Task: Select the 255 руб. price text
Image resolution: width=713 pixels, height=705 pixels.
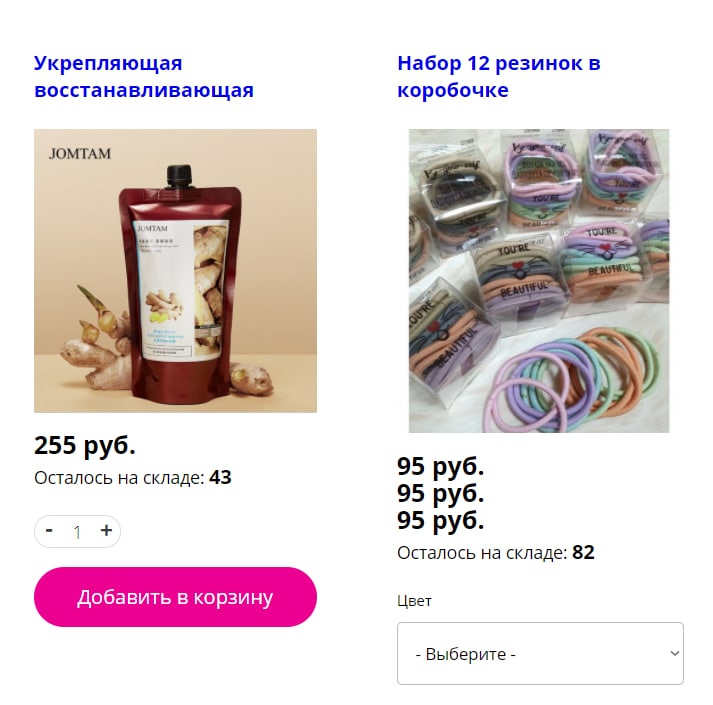Action: (x=85, y=445)
